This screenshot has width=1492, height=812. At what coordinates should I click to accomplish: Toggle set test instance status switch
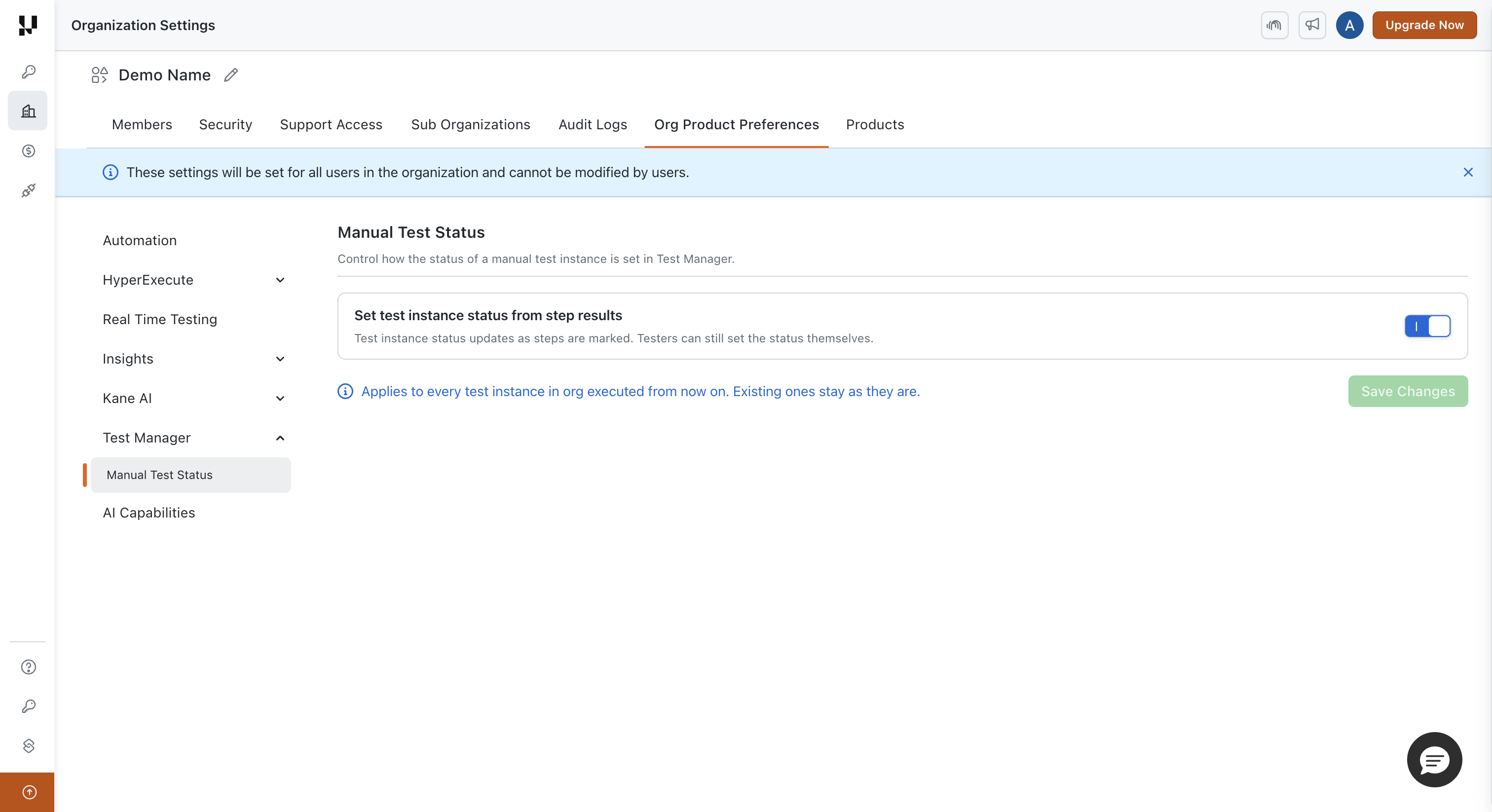tap(1427, 326)
